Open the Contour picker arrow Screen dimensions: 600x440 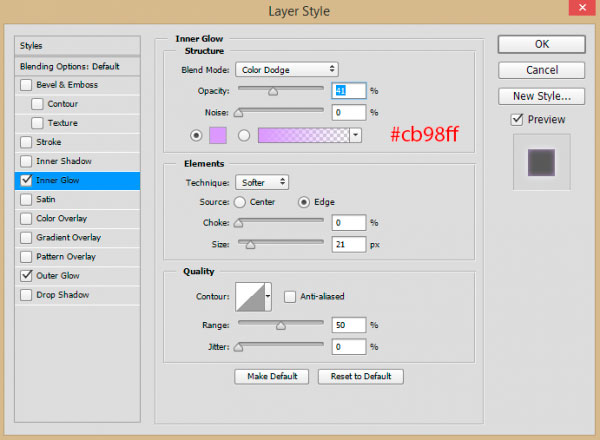(x=268, y=297)
